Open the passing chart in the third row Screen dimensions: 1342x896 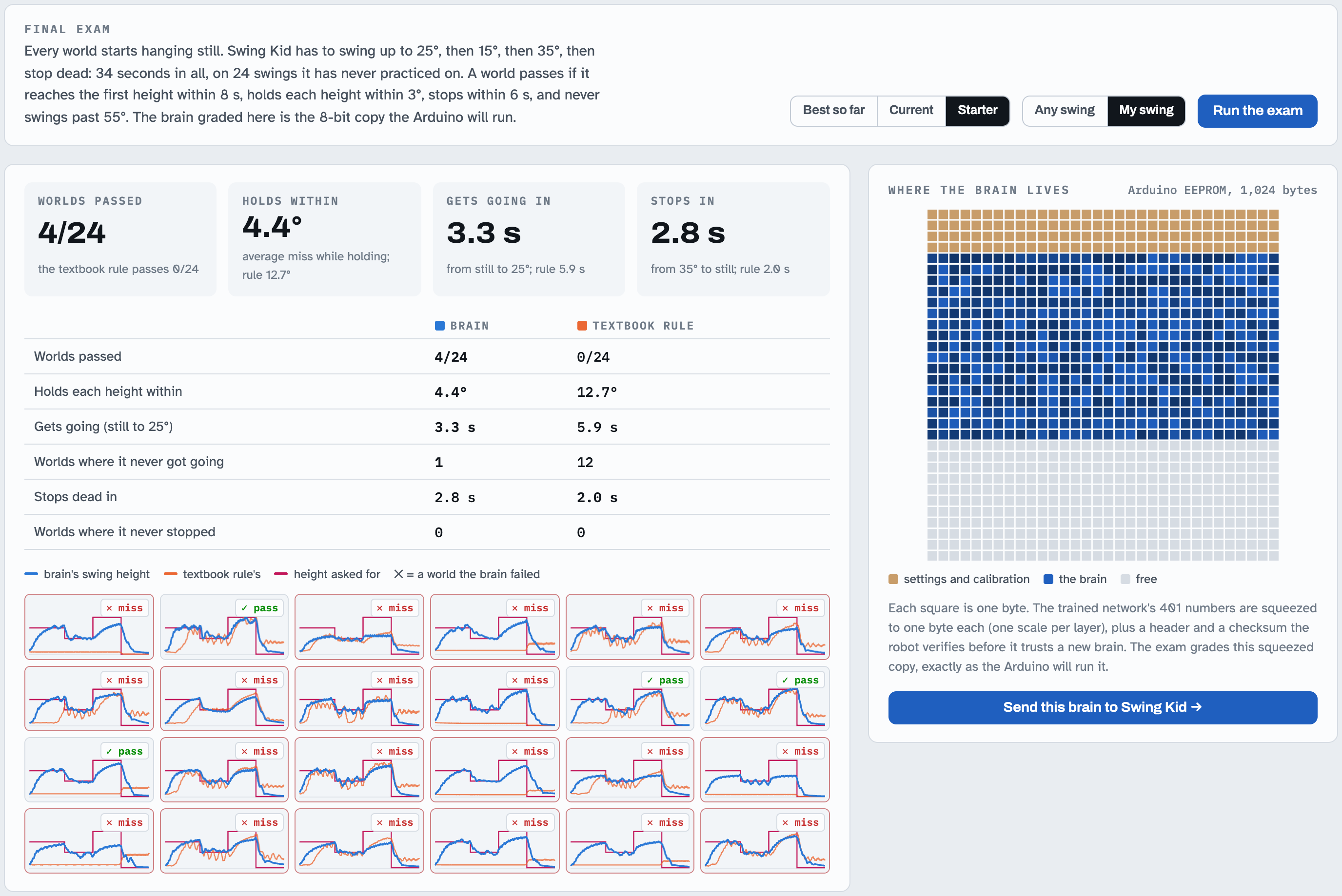click(89, 770)
